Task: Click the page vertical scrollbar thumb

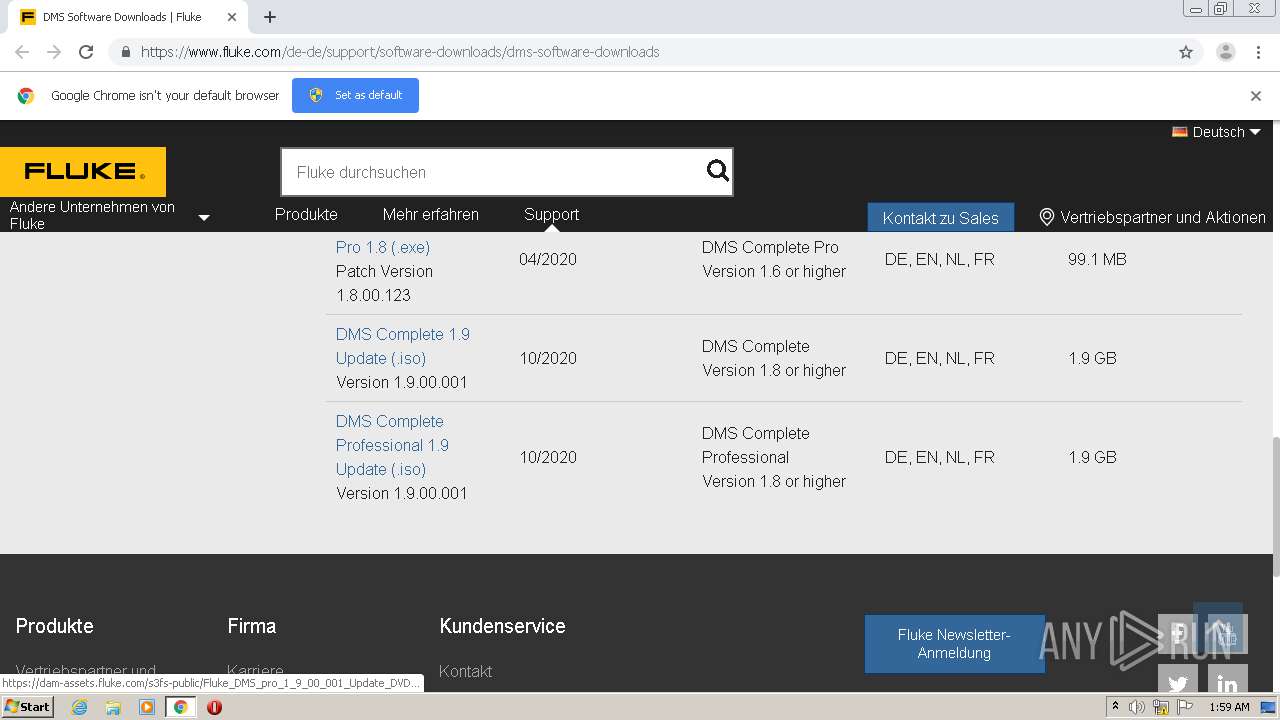Action: (1275, 506)
